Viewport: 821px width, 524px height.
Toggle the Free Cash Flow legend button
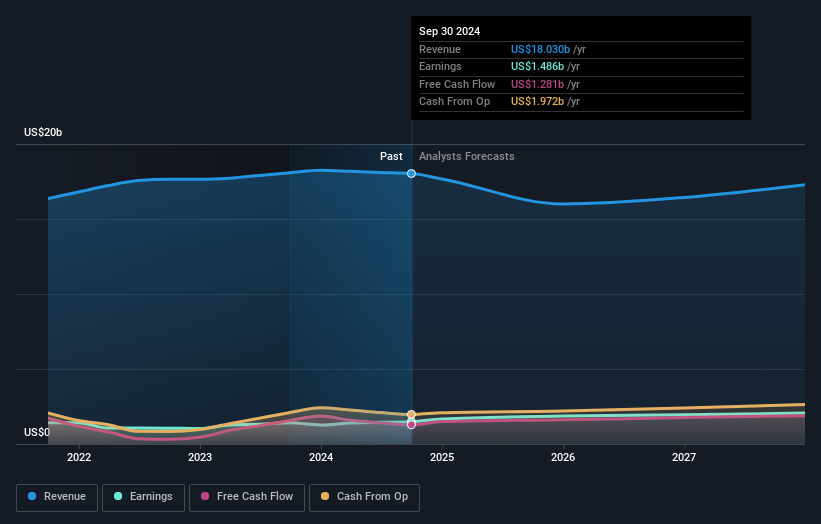(x=247, y=497)
